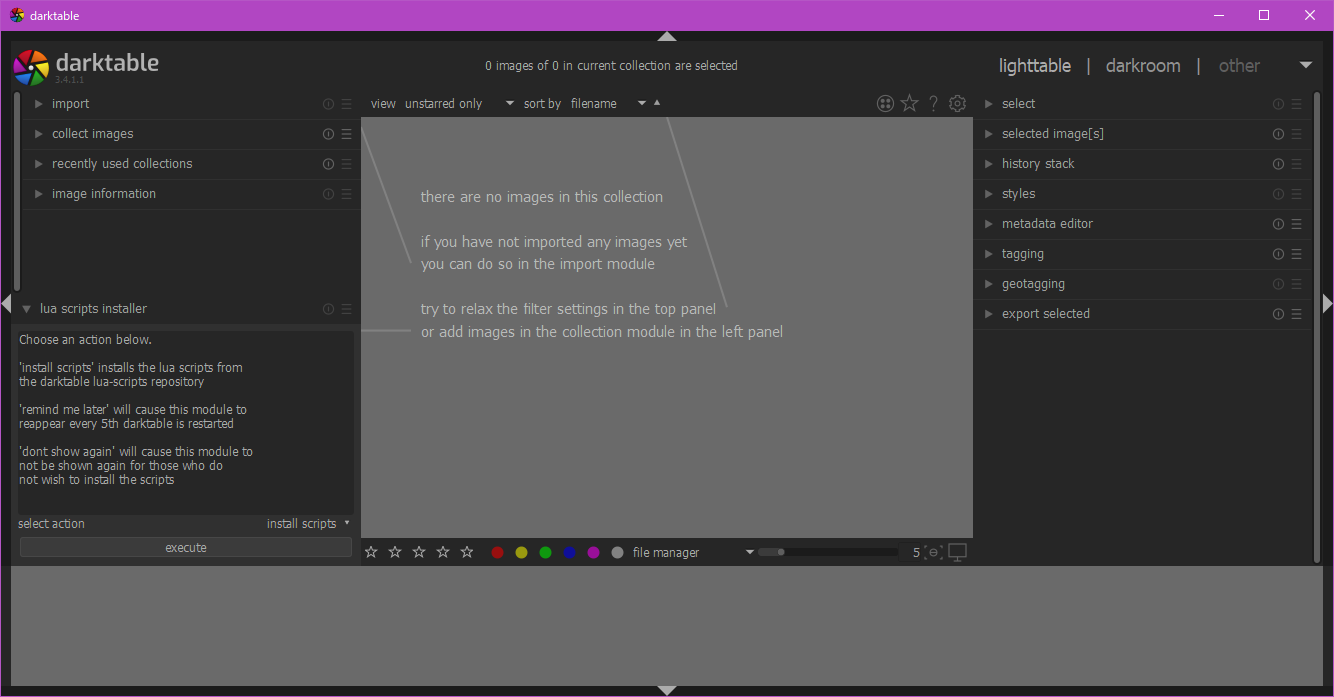The width and height of the screenshot is (1334, 697).
Task: Toggle the star overlay icon in top toolbar
Action: point(909,103)
